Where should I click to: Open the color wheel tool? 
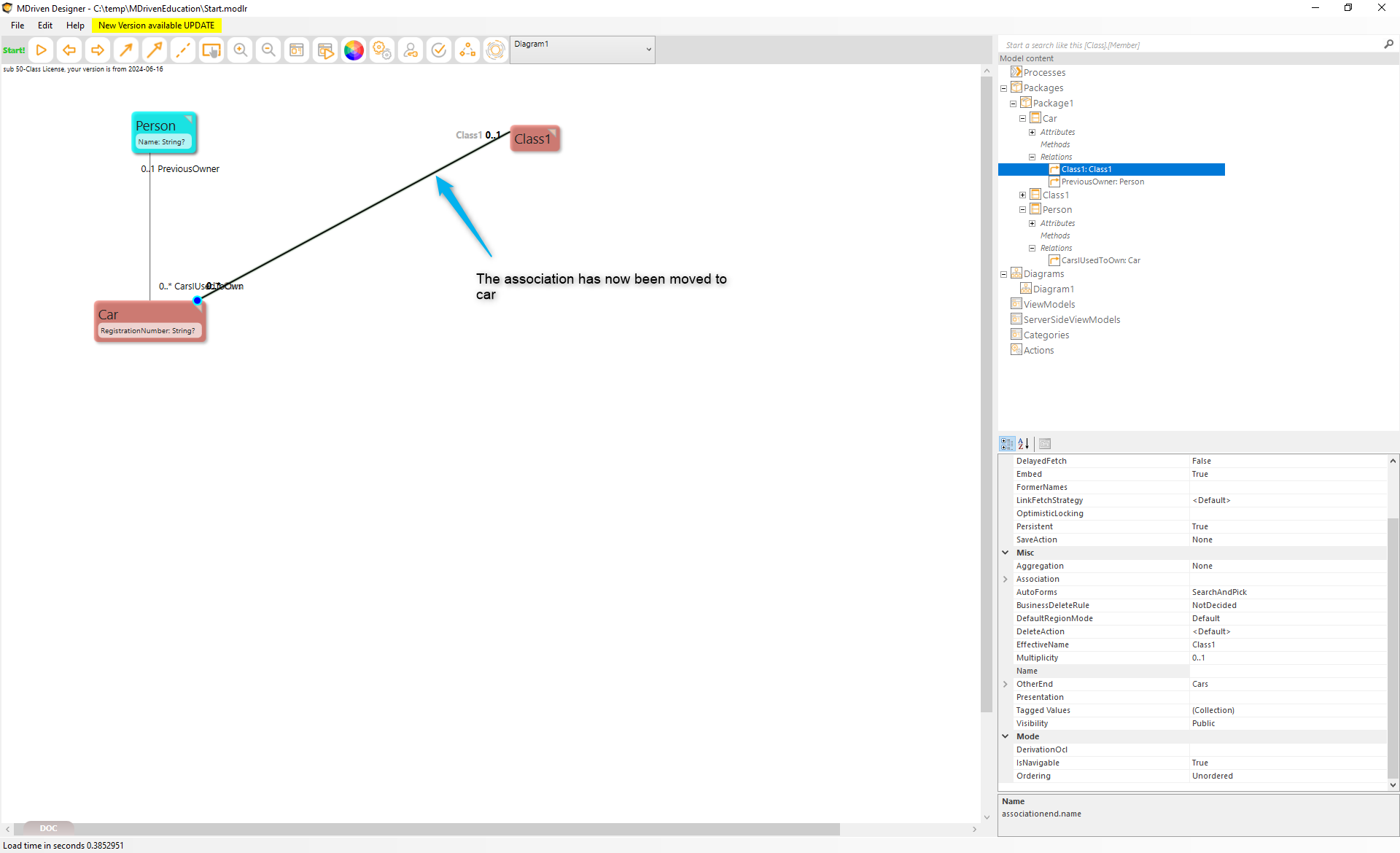[354, 50]
